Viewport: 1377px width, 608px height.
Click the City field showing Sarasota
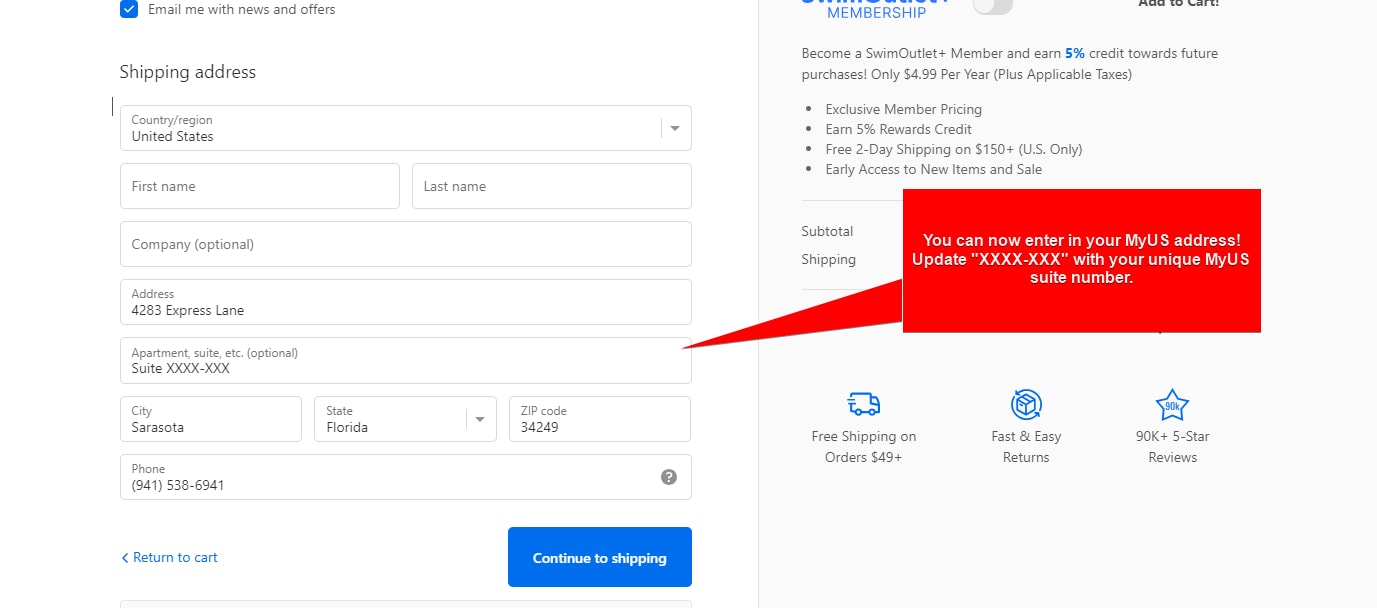[x=211, y=419]
